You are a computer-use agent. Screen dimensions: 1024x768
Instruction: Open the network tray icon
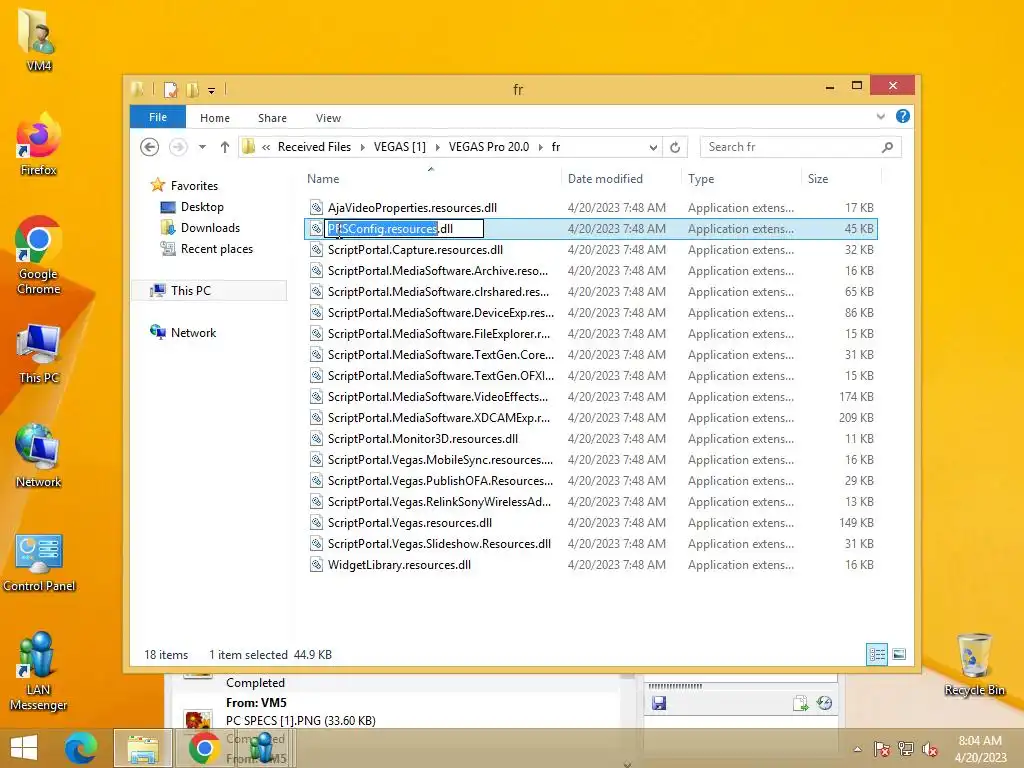click(x=906, y=749)
